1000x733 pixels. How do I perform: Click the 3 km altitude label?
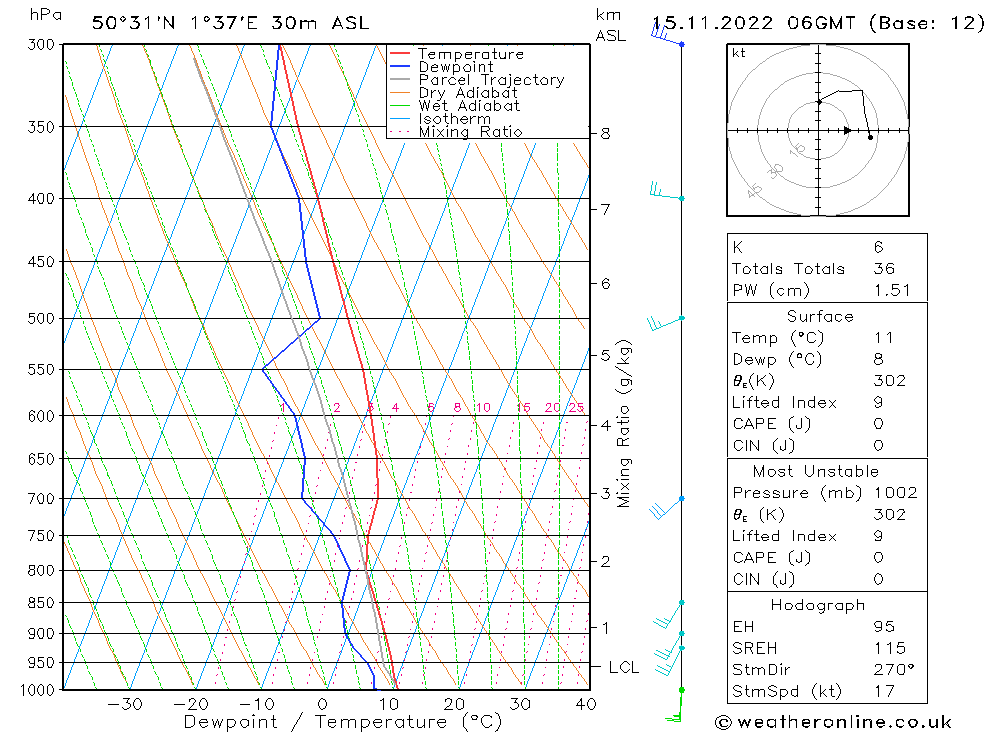pyautogui.click(x=605, y=493)
